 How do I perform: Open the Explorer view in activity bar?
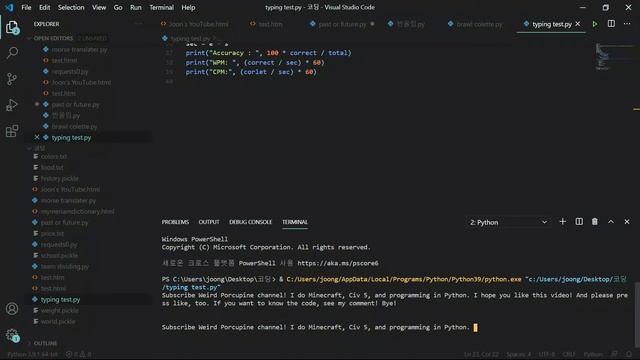[12, 27]
